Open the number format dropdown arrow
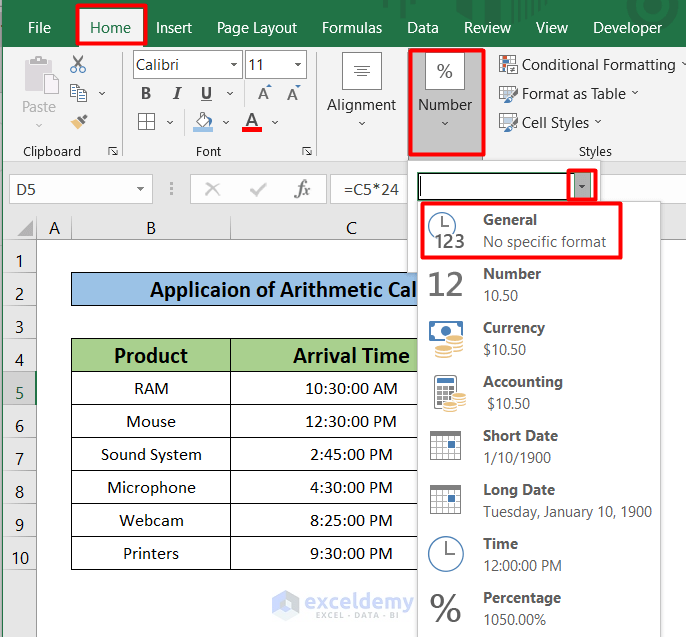 pyautogui.click(x=583, y=186)
